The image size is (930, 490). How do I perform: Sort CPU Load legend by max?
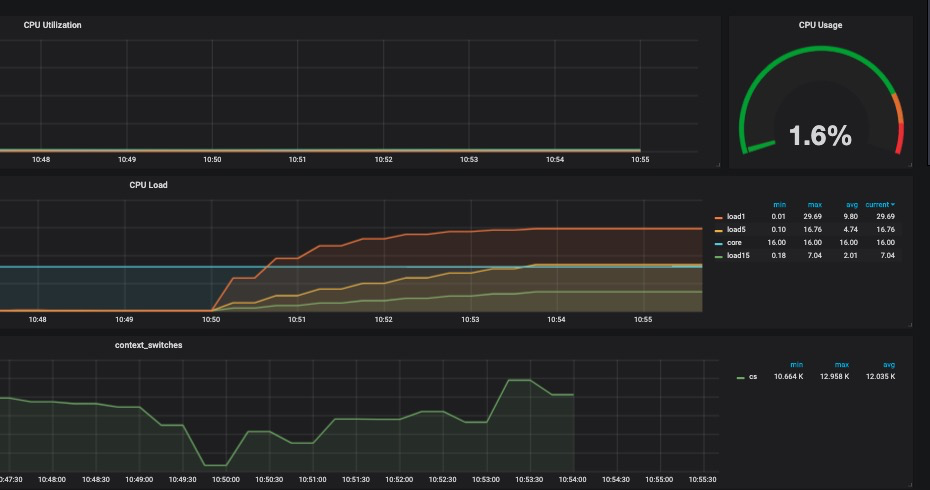814,205
